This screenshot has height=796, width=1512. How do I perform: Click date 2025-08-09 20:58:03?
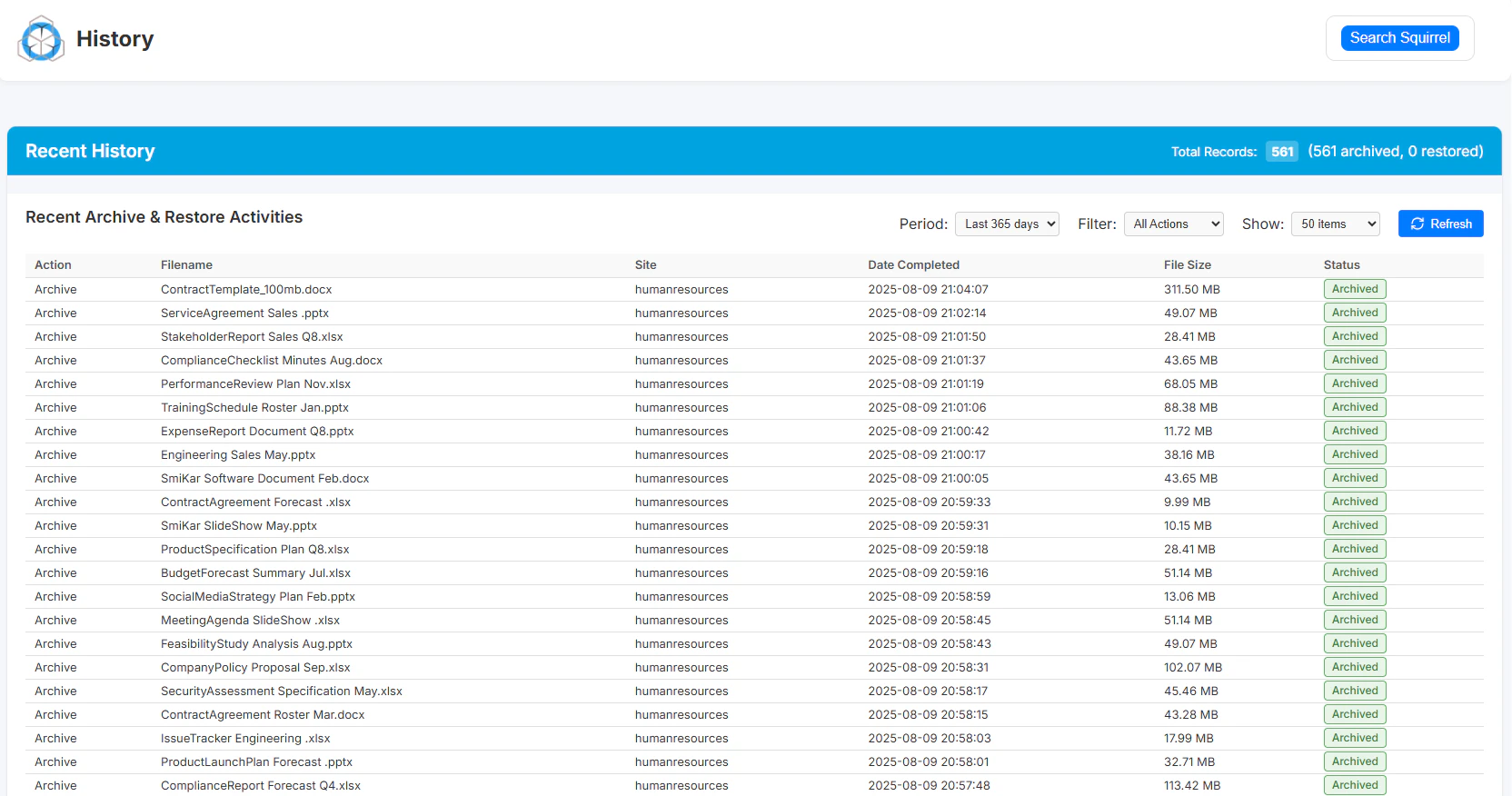pos(930,739)
